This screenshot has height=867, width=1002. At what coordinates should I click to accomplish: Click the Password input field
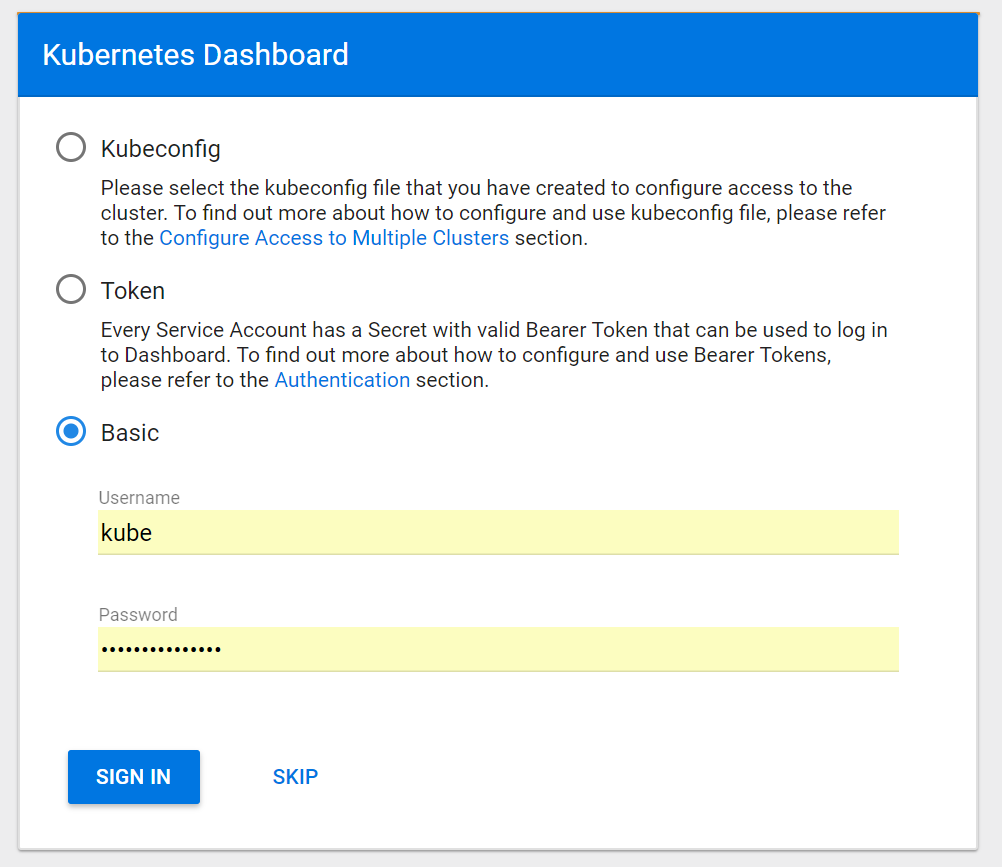[x=498, y=649]
